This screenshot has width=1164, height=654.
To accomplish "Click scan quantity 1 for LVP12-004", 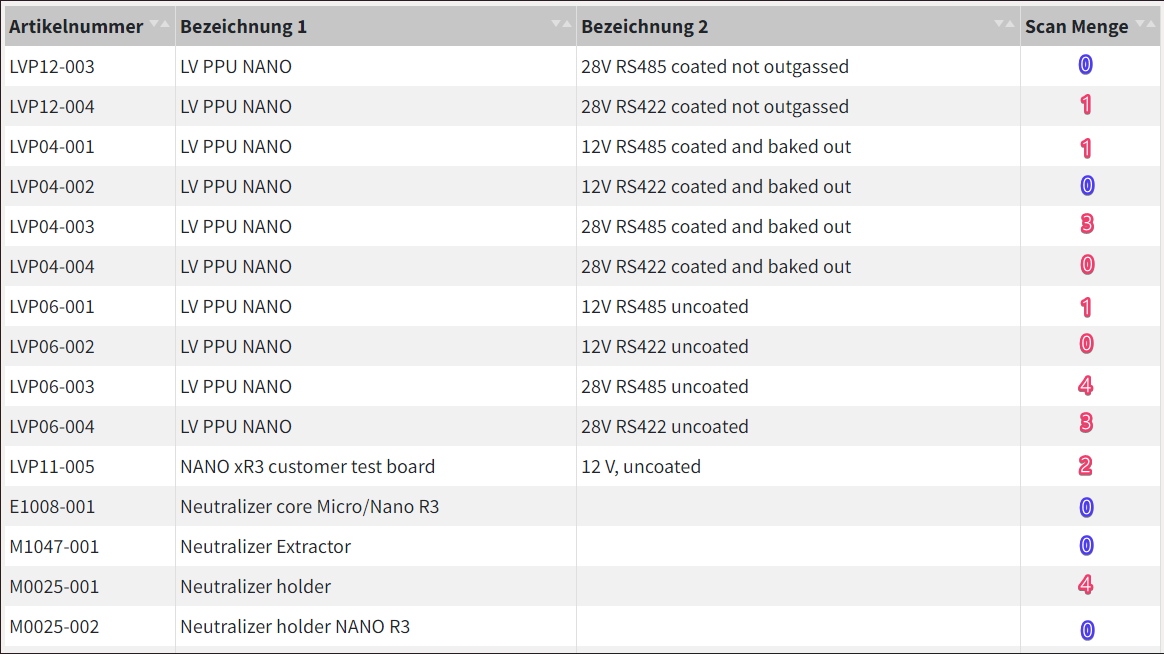I will [x=1085, y=106].
